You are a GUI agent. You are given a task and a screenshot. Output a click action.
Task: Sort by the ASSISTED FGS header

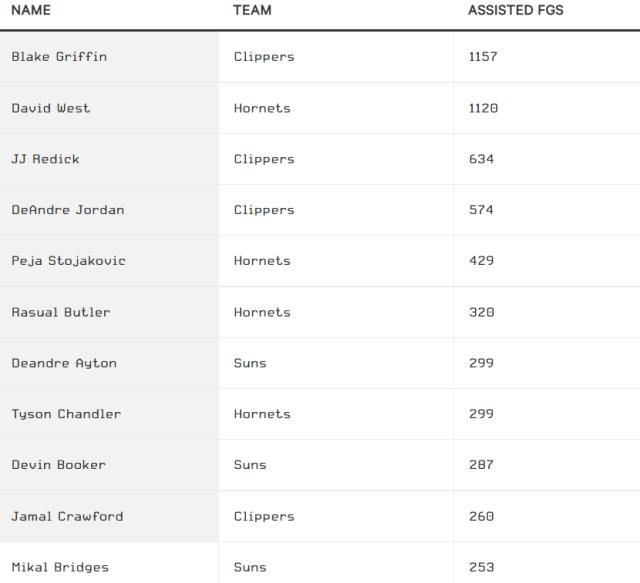(515, 10)
